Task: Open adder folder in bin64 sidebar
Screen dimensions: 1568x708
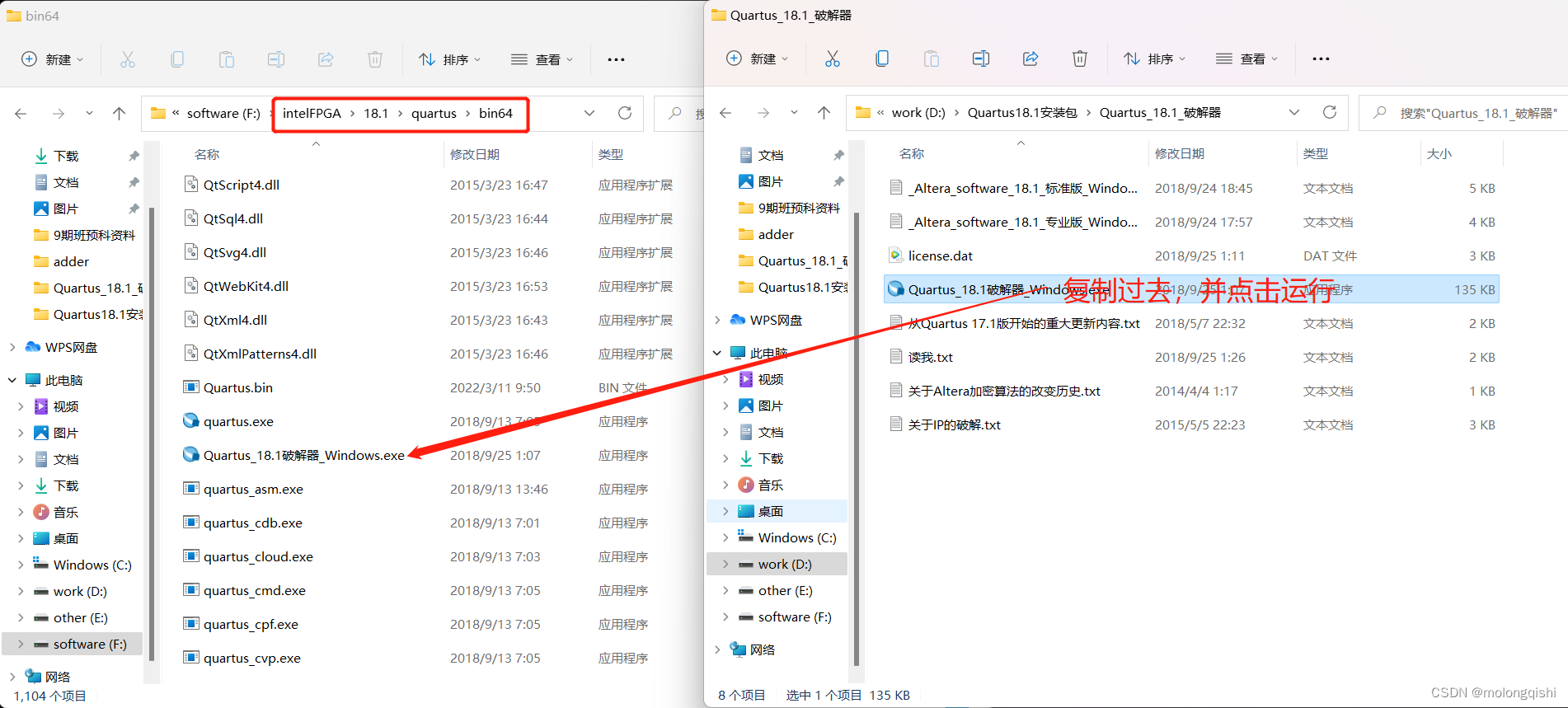Action: coord(73,261)
